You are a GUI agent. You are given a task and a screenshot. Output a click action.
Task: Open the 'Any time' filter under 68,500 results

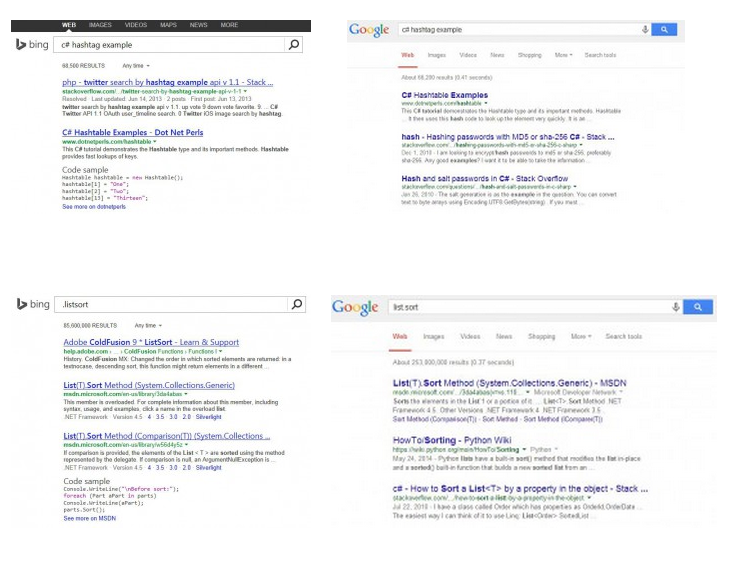tap(136, 66)
